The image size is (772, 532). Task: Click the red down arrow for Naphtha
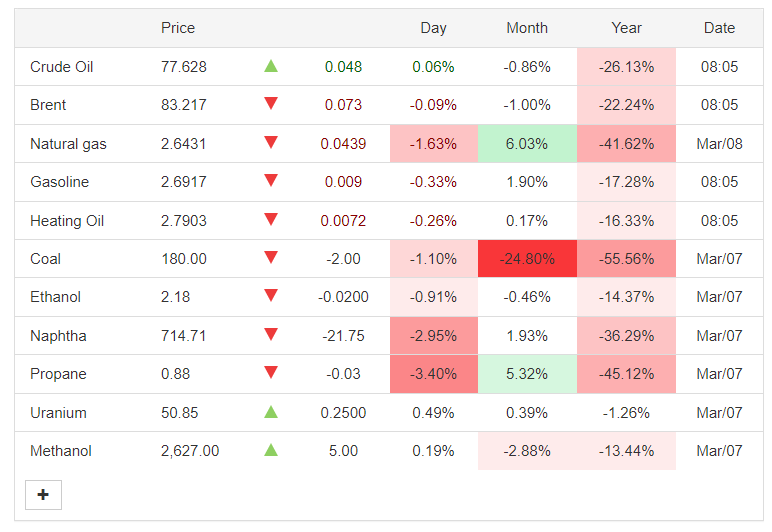271,334
